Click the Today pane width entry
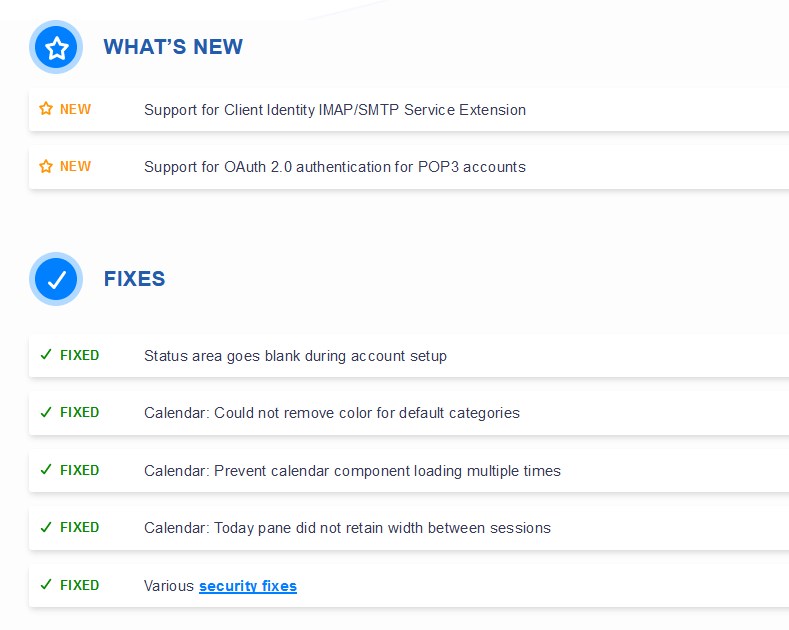The width and height of the screenshot is (789, 630). [x=347, y=528]
